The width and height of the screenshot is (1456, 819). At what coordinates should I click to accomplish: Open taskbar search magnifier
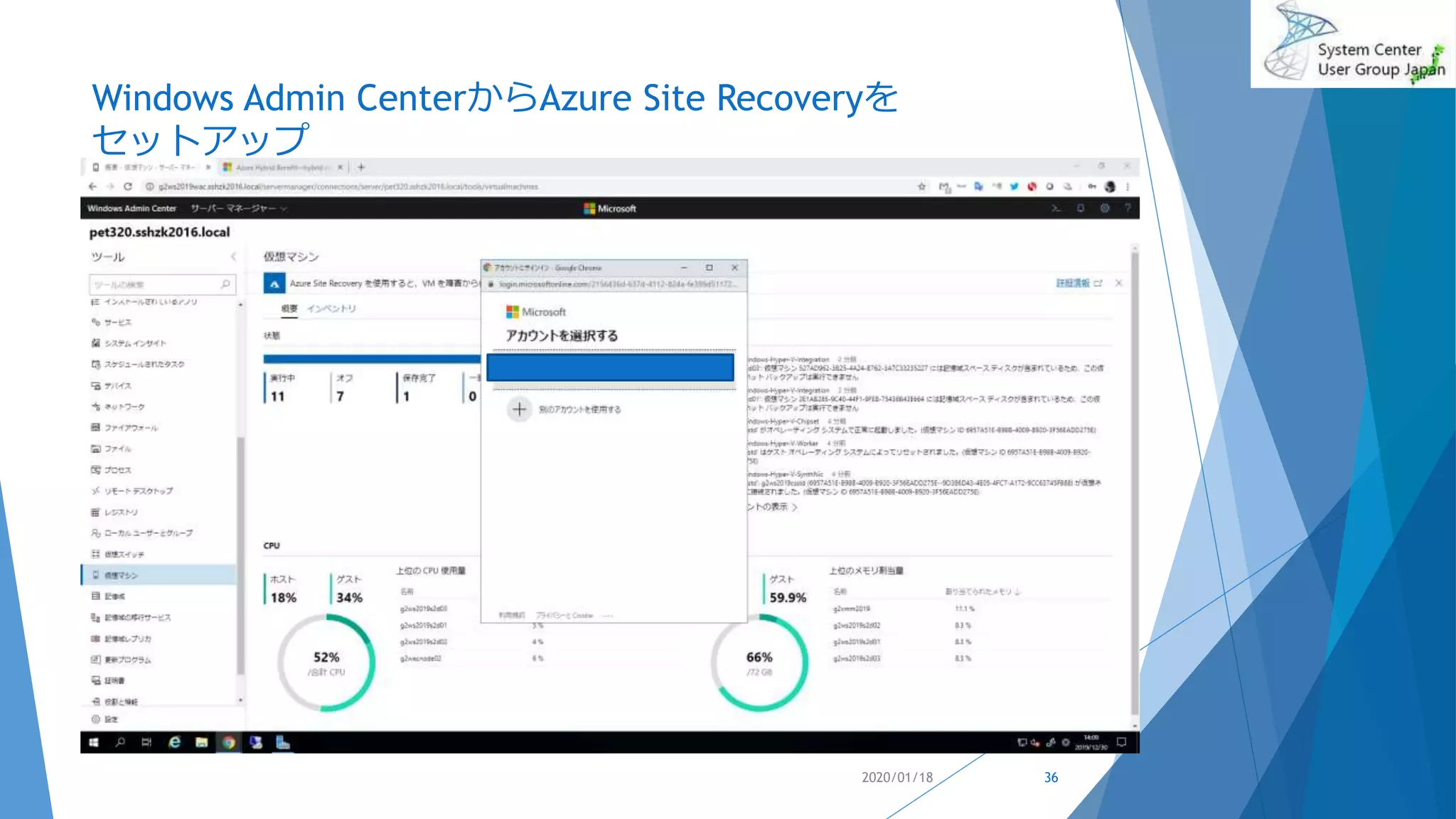[120, 742]
